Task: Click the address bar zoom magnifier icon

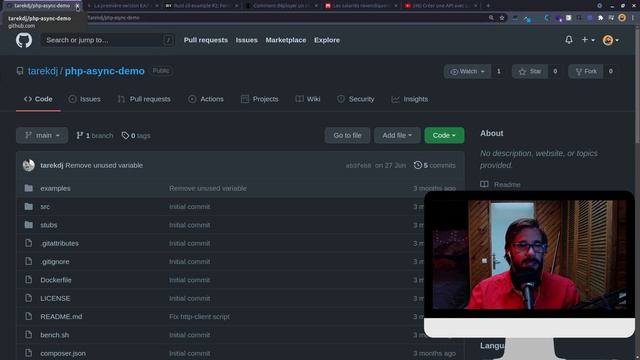Action: [x=491, y=18]
